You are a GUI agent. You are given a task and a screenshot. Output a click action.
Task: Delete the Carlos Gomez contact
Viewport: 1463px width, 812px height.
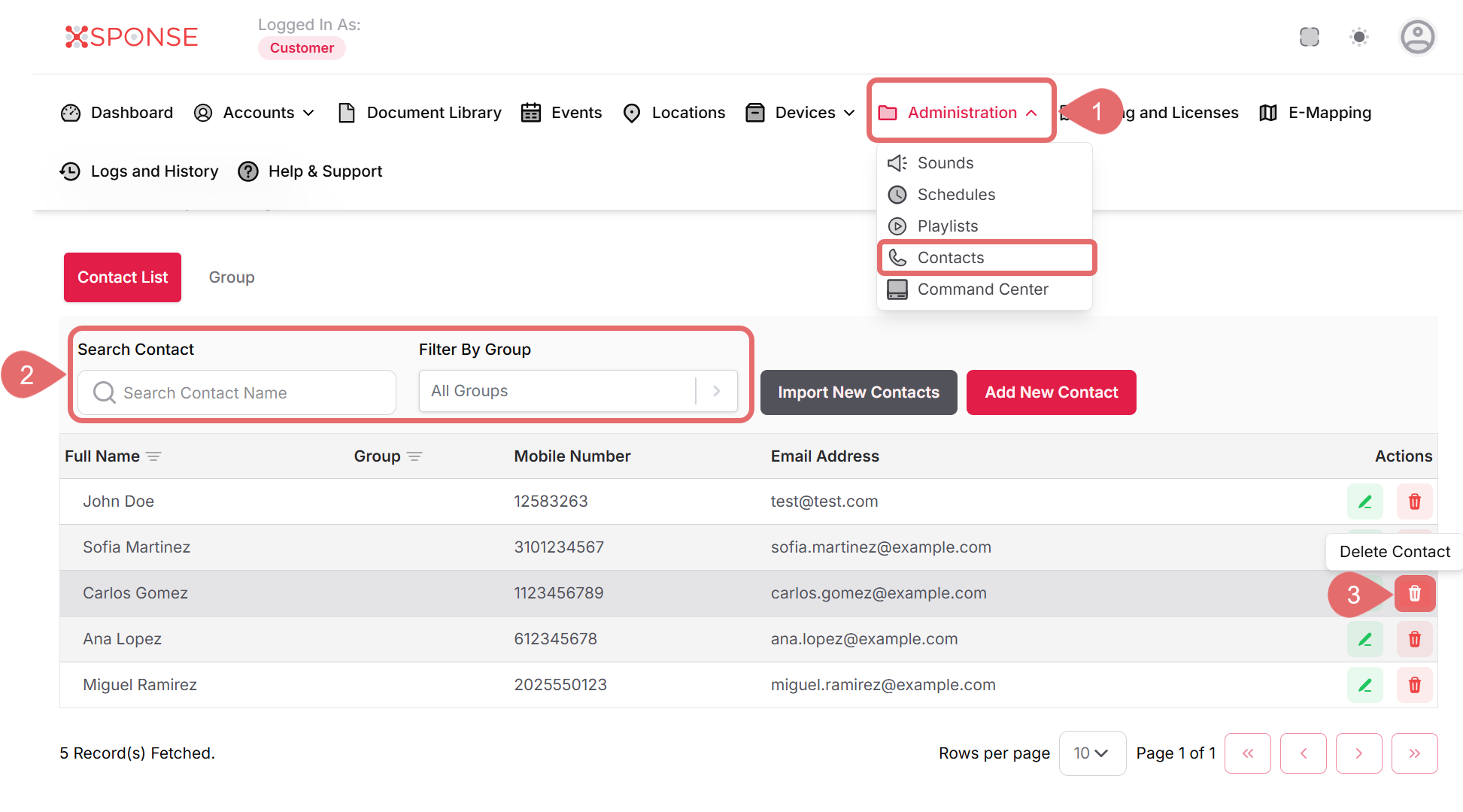[1414, 594]
